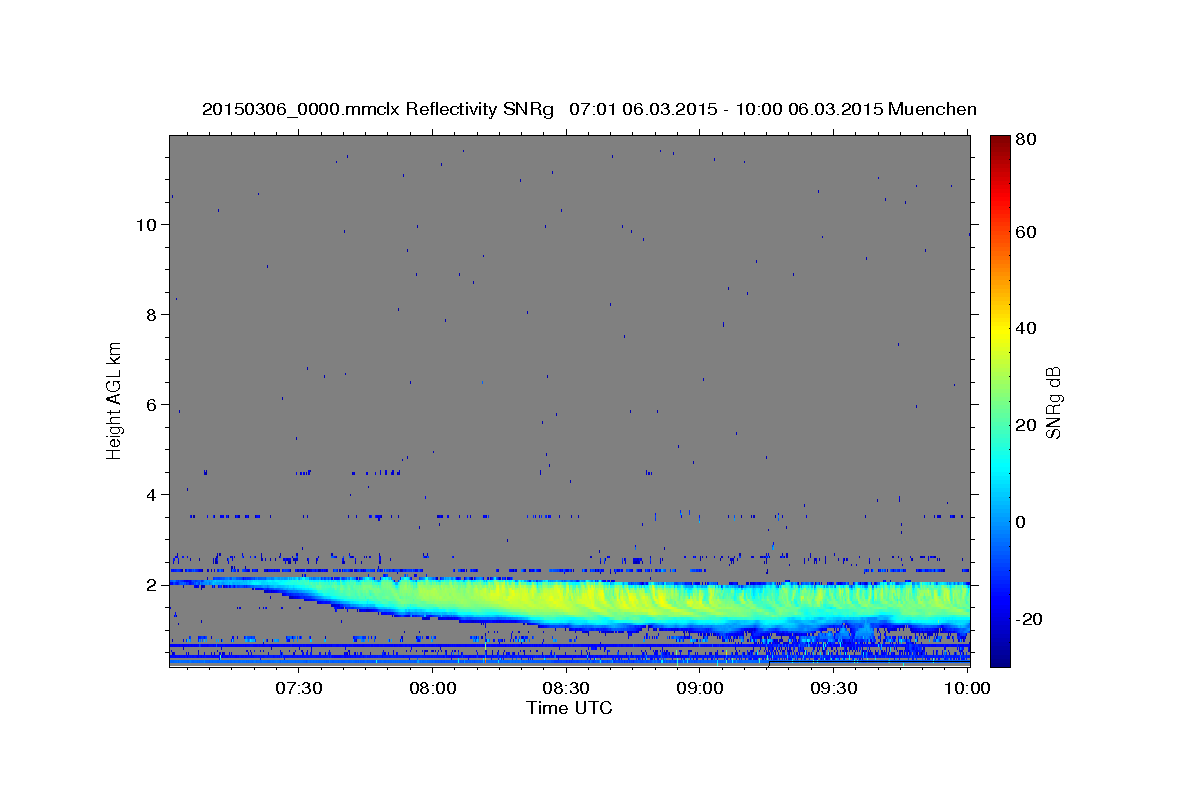Click the 09:00 time tick label

click(700, 688)
